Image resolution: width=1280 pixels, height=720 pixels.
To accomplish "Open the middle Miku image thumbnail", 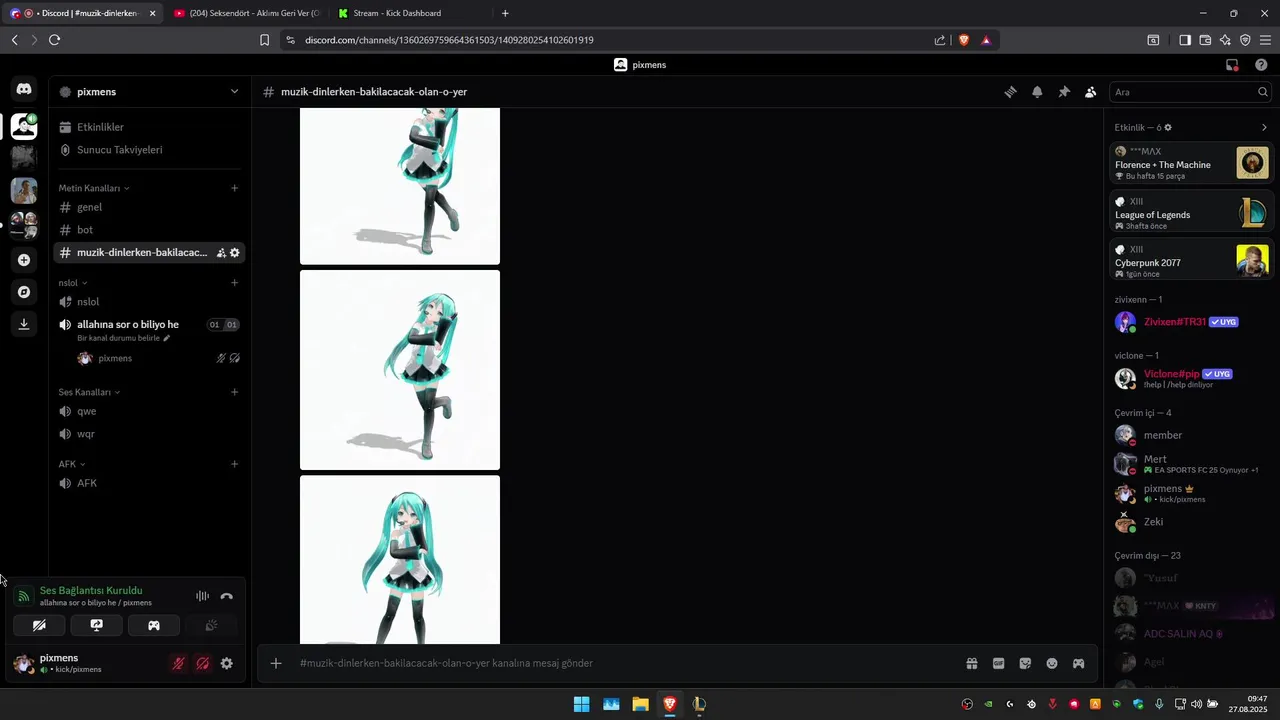I will tap(400, 370).
